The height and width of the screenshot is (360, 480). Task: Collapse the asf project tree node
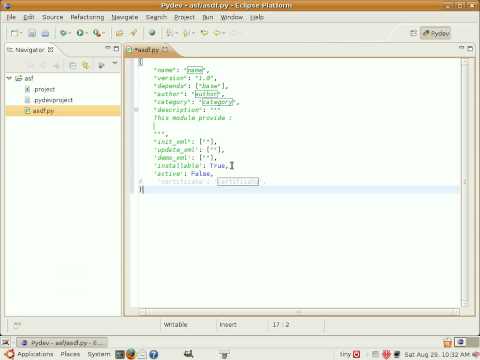(x=9, y=78)
